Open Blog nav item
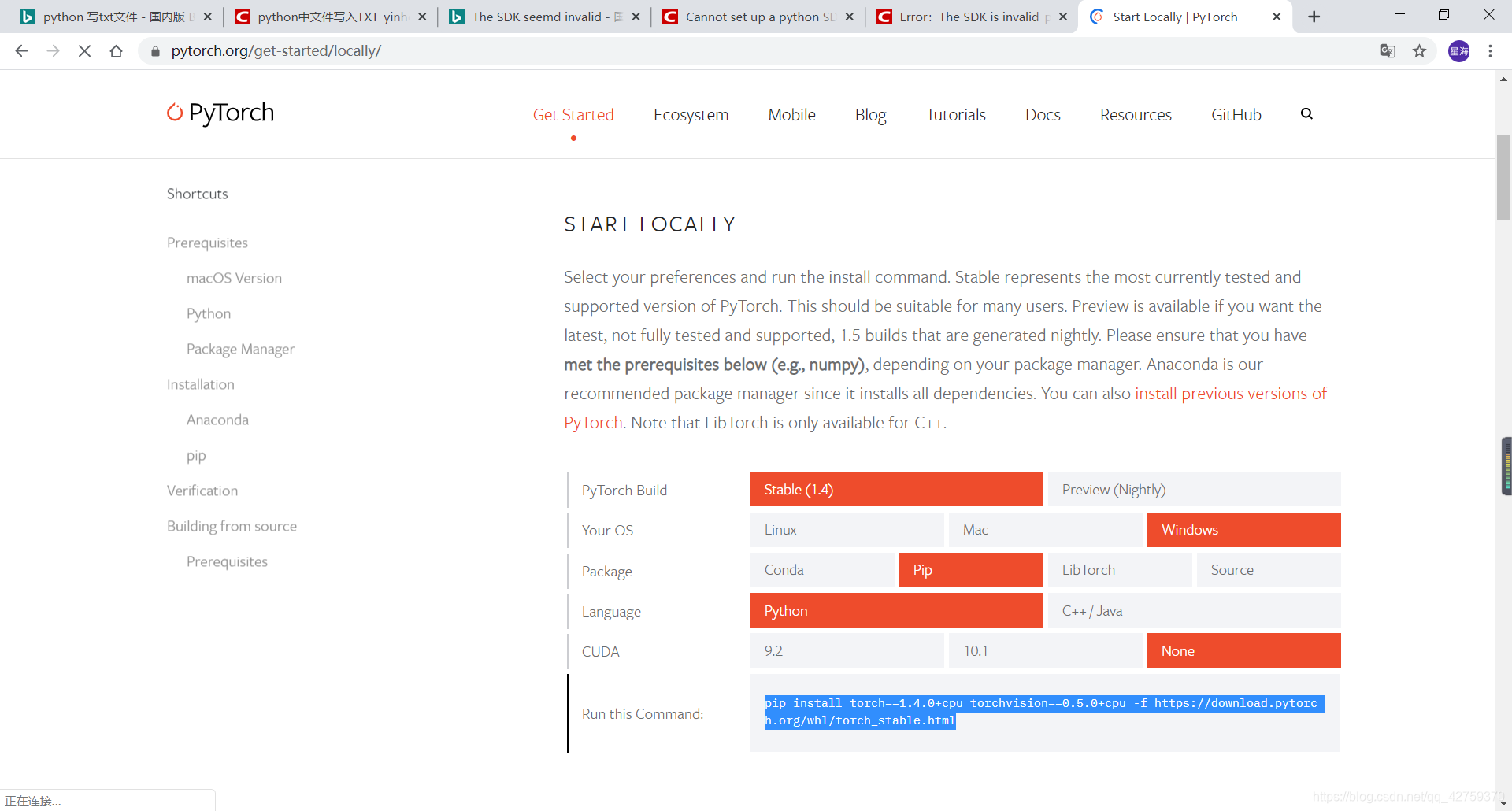Image resolution: width=1512 pixels, height=811 pixels. pyautogui.click(x=870, y=115)
